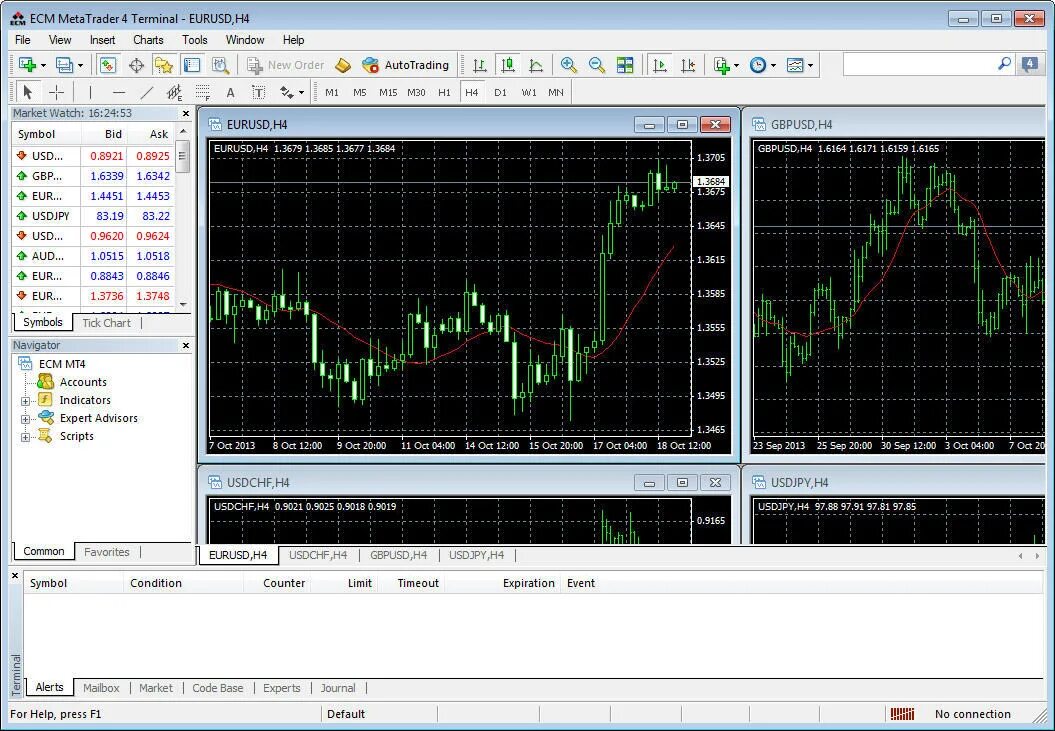The image size is (1055, 731).
Task: Select the vertical line tool
Action: [x=90, y=92]
